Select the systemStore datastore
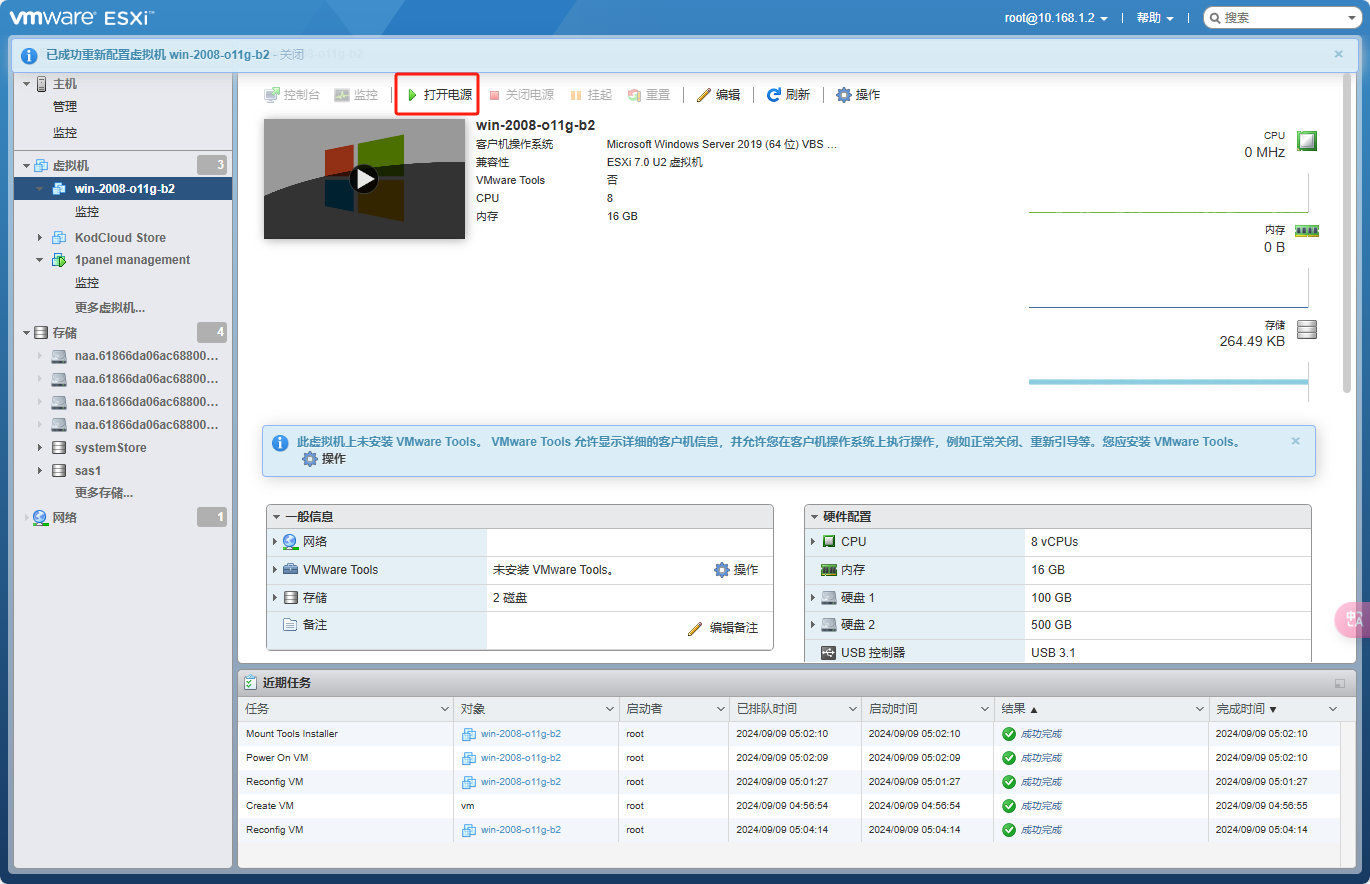The height and width of the screenshot is (884, 1370). 110,448
